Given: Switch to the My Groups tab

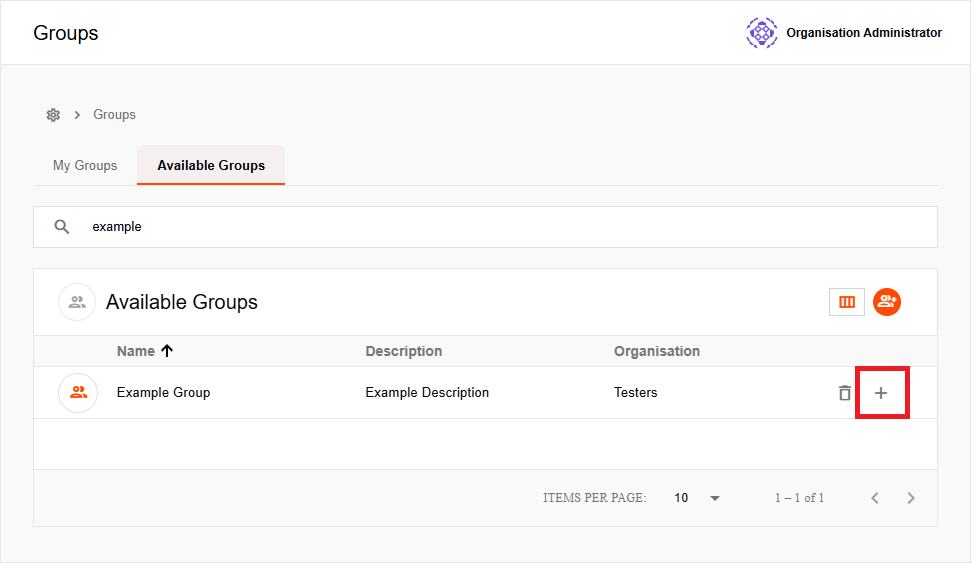Looking at the screenshot, I should click(85, 165).
